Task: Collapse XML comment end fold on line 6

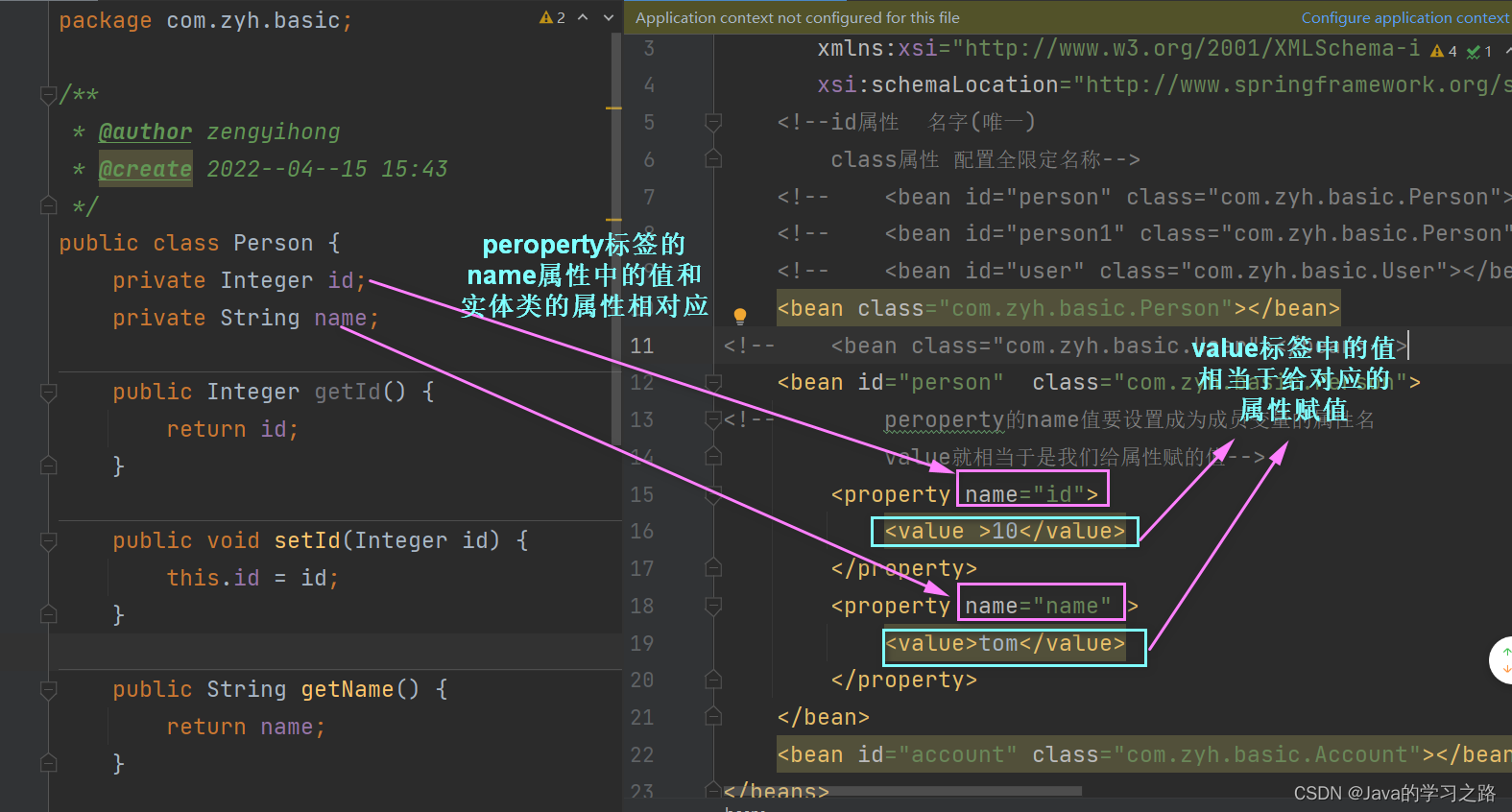Action: (x=712, y=159)
